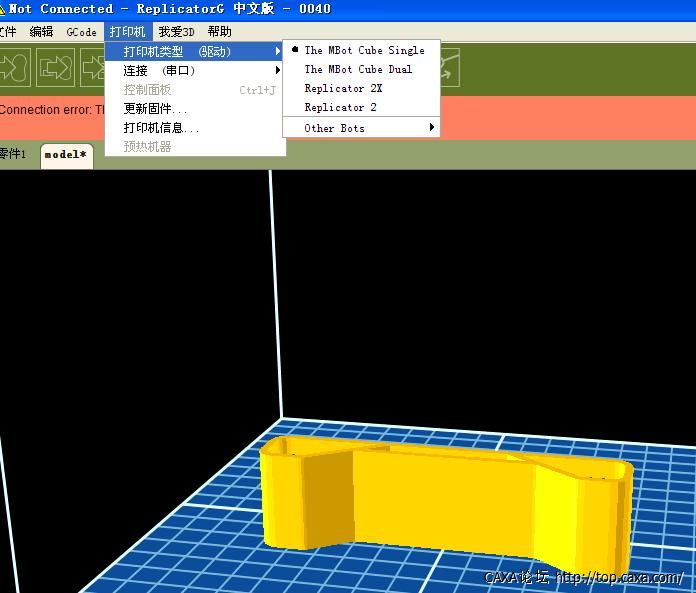Screen dimensions: 696x593
Task: Choose The MBot Cube Dual driver
Action: coord(358,69)
